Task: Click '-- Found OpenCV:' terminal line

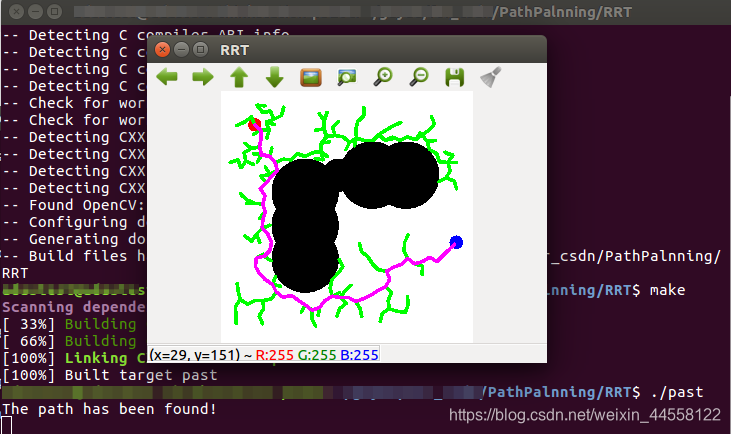Action: click(74, 205)
